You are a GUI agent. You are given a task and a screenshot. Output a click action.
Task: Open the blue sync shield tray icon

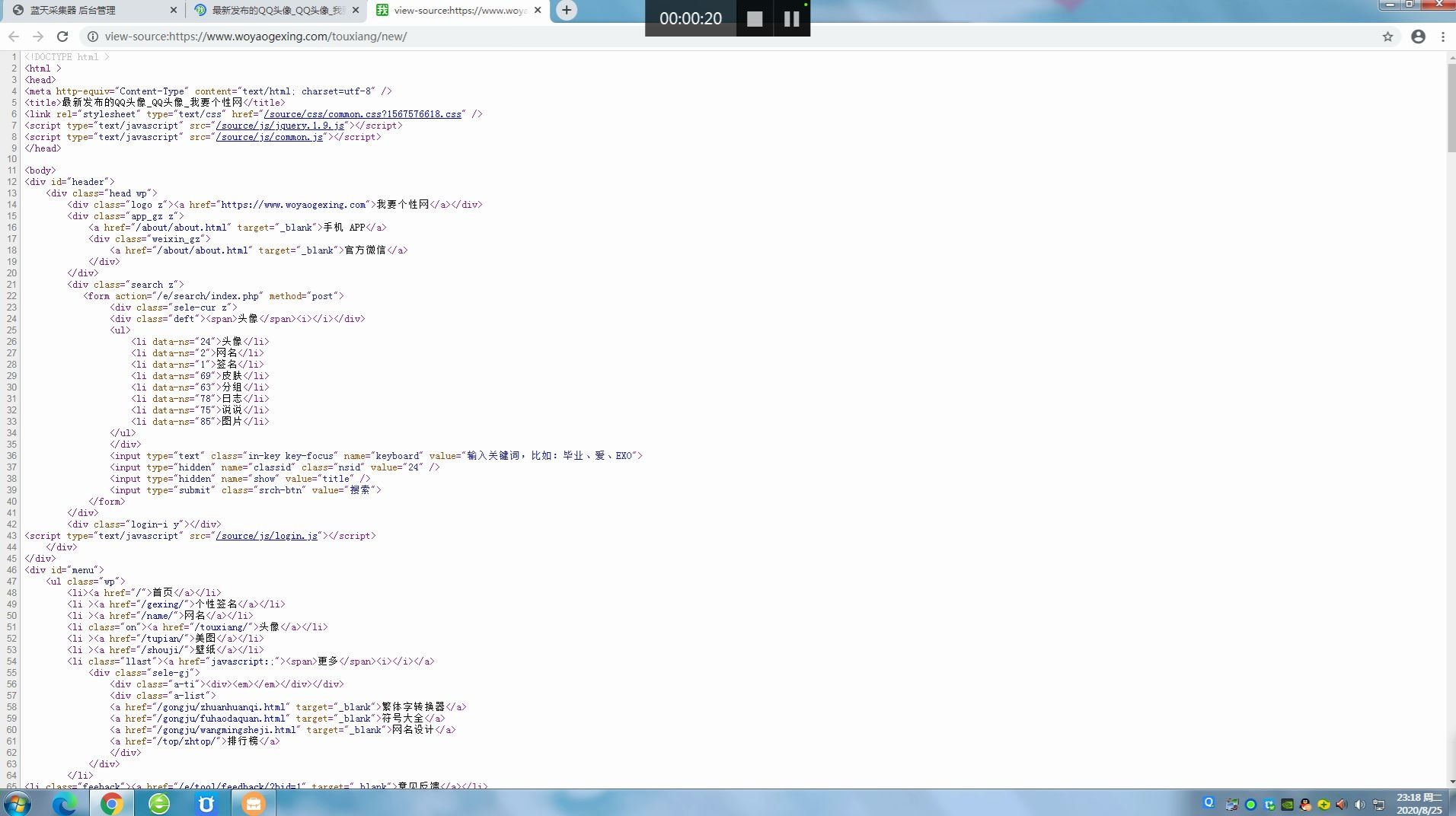tap(1269, 805)
